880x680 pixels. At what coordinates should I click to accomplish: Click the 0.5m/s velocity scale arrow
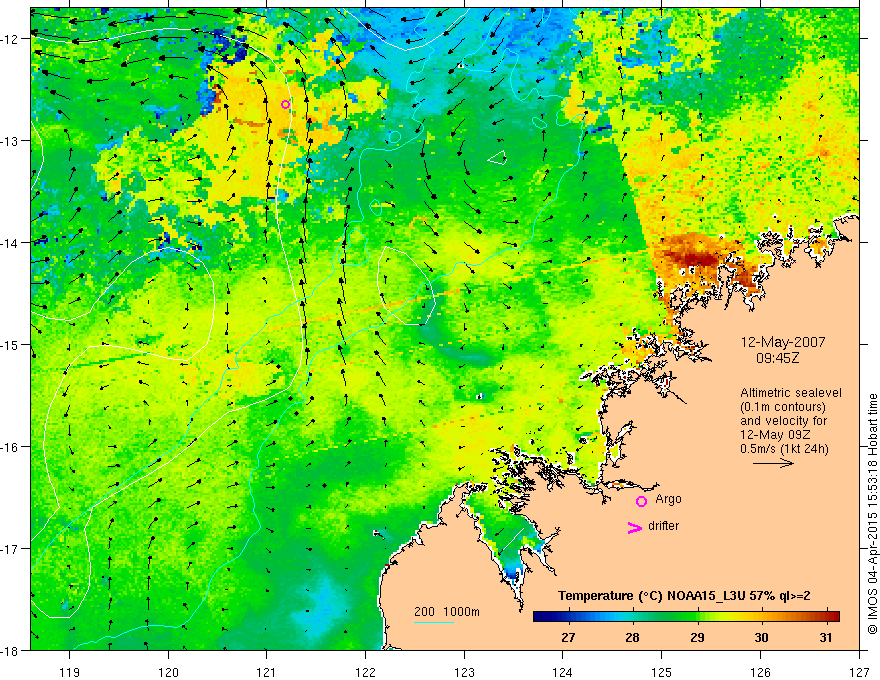click(x=773, y=463)
